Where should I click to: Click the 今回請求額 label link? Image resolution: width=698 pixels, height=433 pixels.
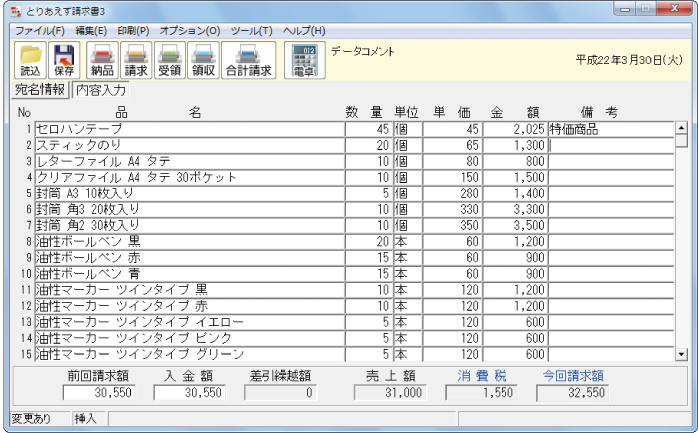pos(573,376)
